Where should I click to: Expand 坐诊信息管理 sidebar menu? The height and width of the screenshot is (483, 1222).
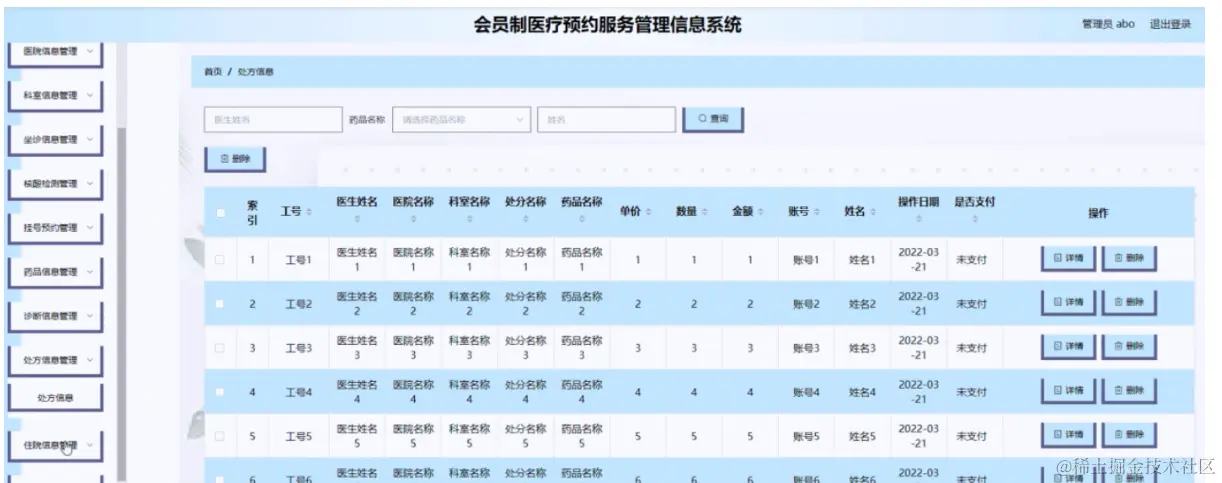click(x=56, y=140)
